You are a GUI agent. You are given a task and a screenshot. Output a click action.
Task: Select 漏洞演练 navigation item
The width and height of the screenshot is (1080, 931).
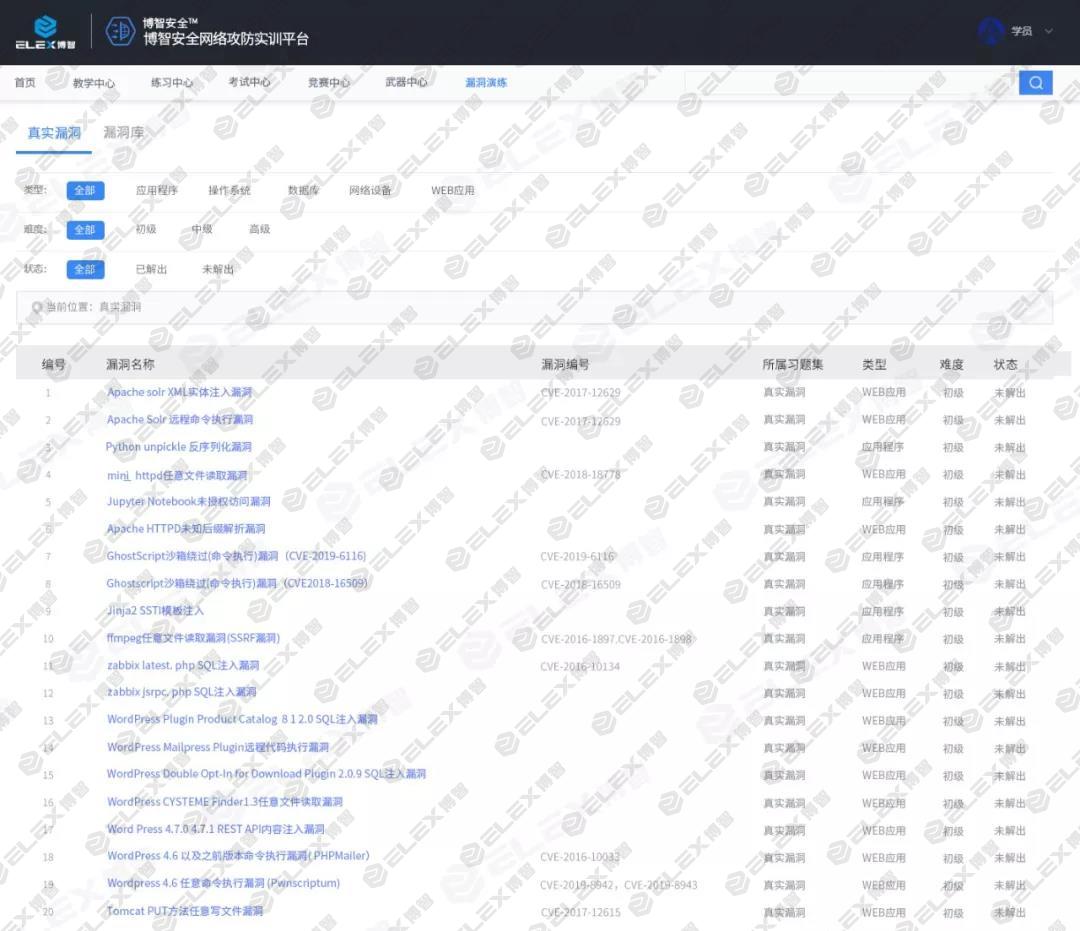(486, 83)
